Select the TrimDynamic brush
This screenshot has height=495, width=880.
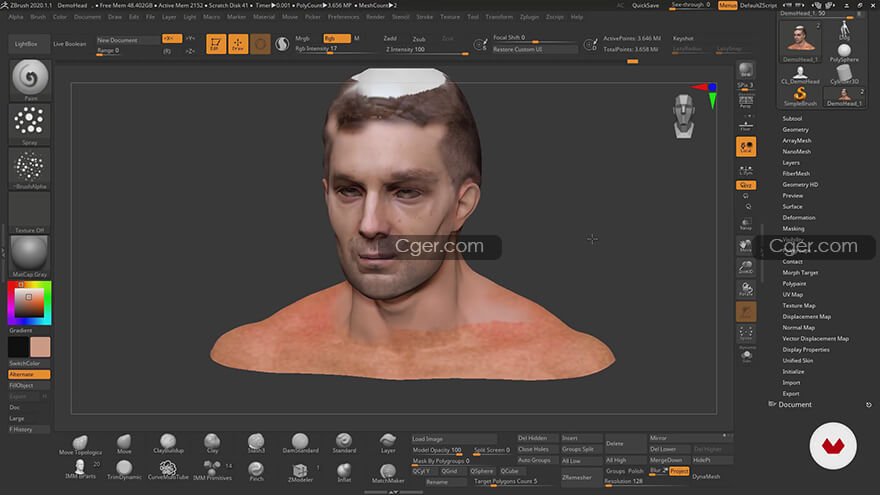[x=124, y=470]
